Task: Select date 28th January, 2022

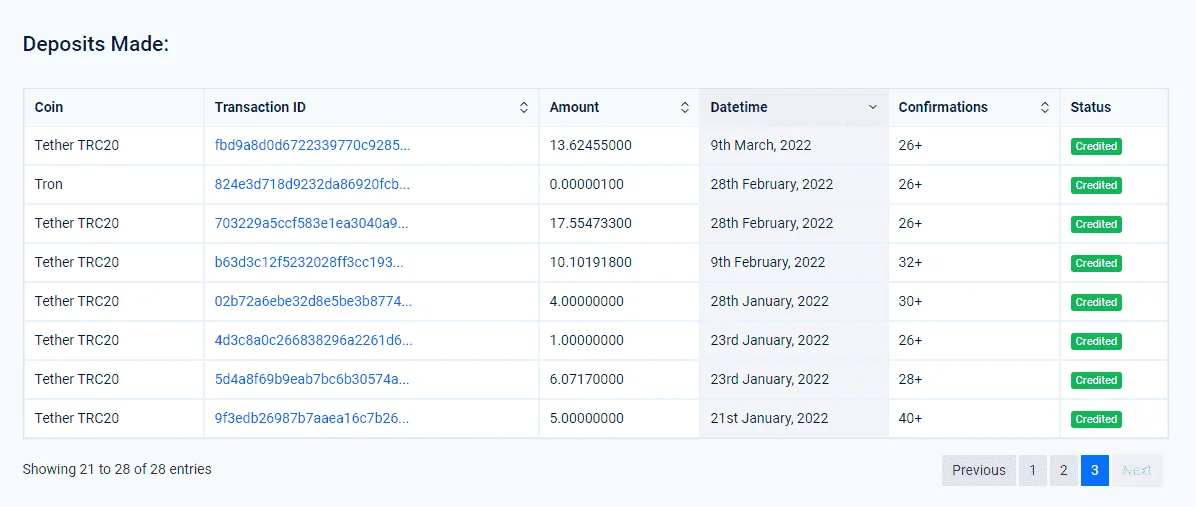Action: tap(769, 301)
